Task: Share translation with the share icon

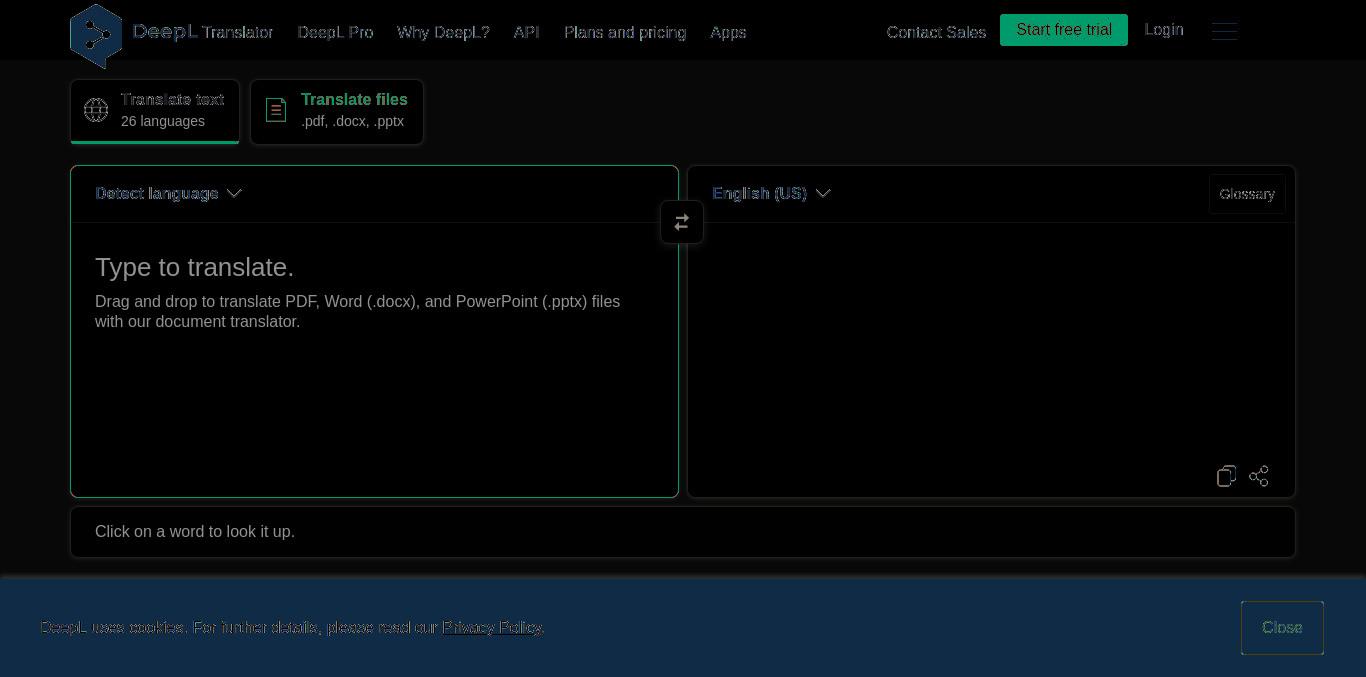Action: tap(1259, 476)
